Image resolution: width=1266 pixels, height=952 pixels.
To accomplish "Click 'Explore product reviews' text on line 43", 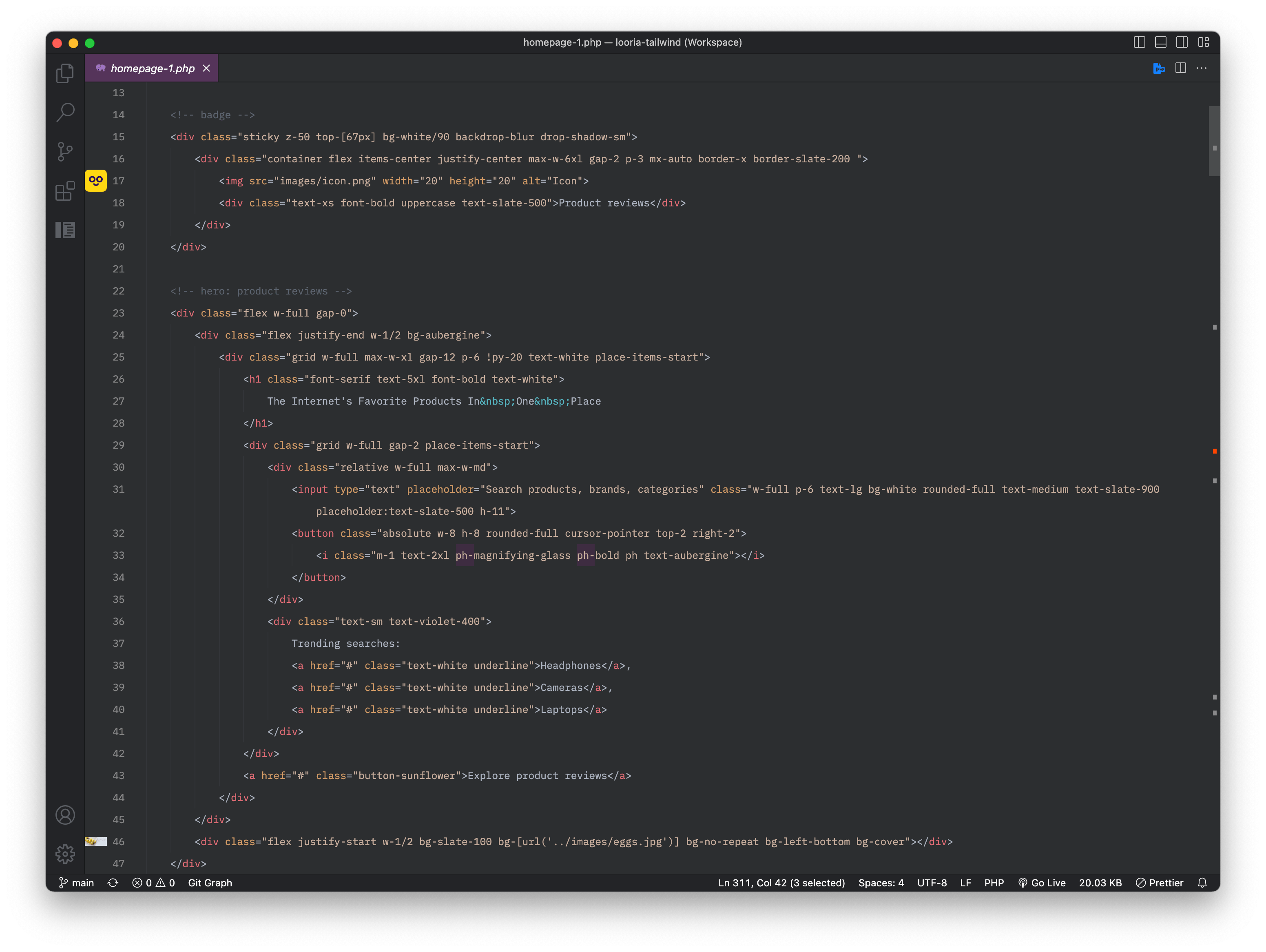I will click(538, 775).
